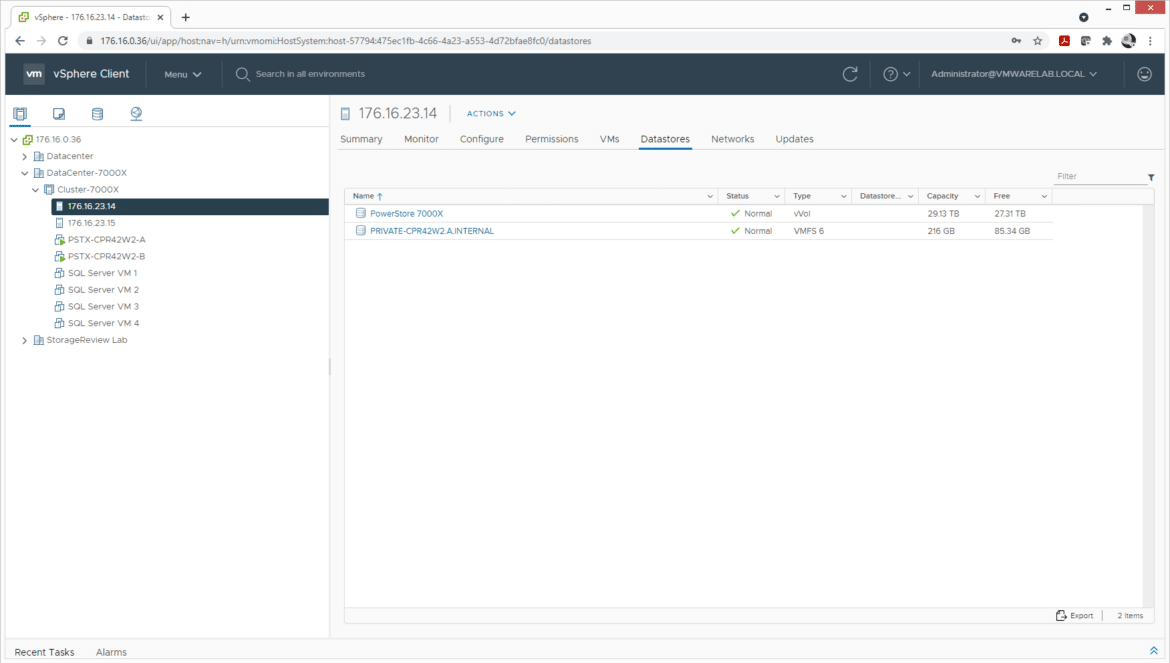Switch to the Permissions tab

551,139
